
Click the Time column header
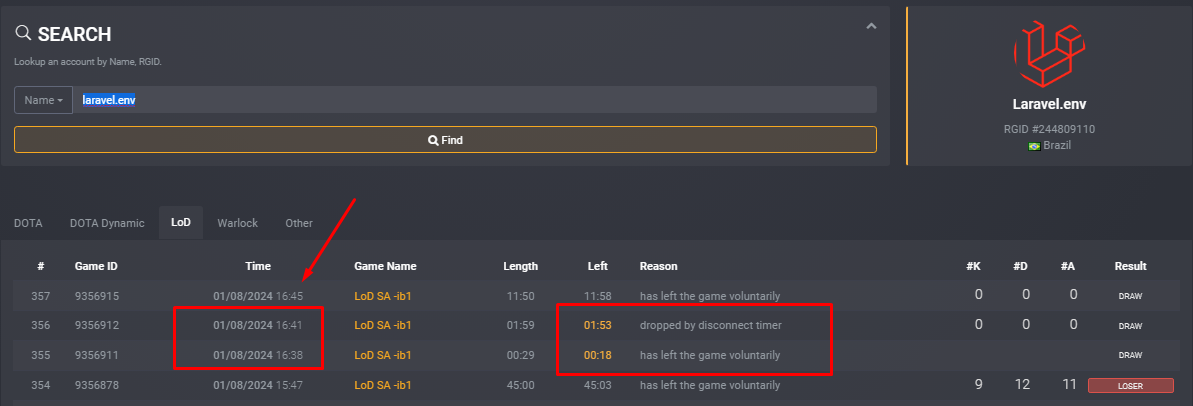pos(258,266)
